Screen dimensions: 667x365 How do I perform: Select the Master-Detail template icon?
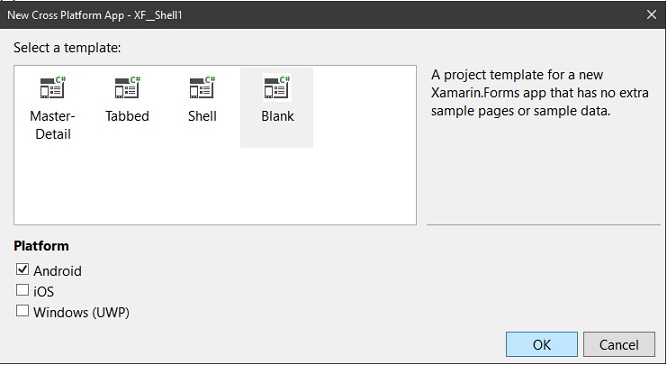(53, 87)
